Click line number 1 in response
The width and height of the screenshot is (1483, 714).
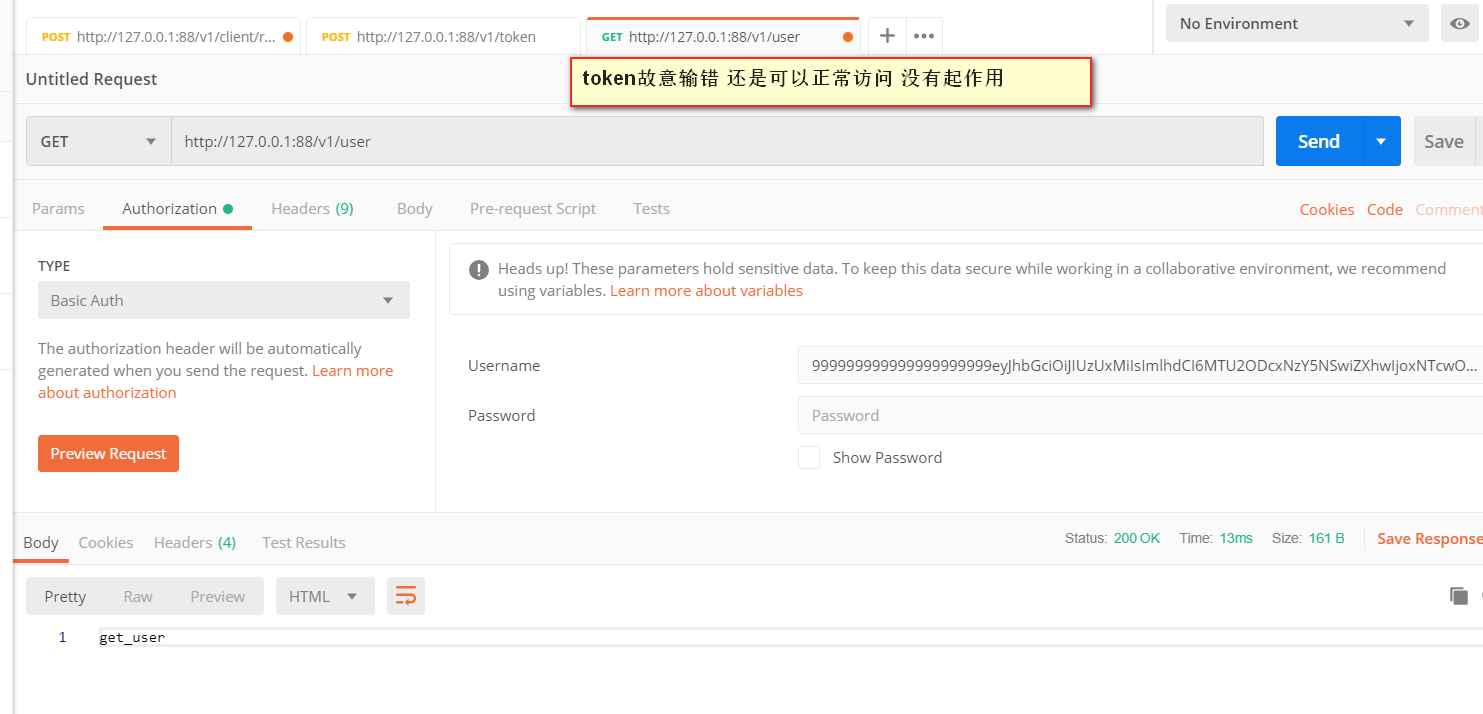pos(62,637)
